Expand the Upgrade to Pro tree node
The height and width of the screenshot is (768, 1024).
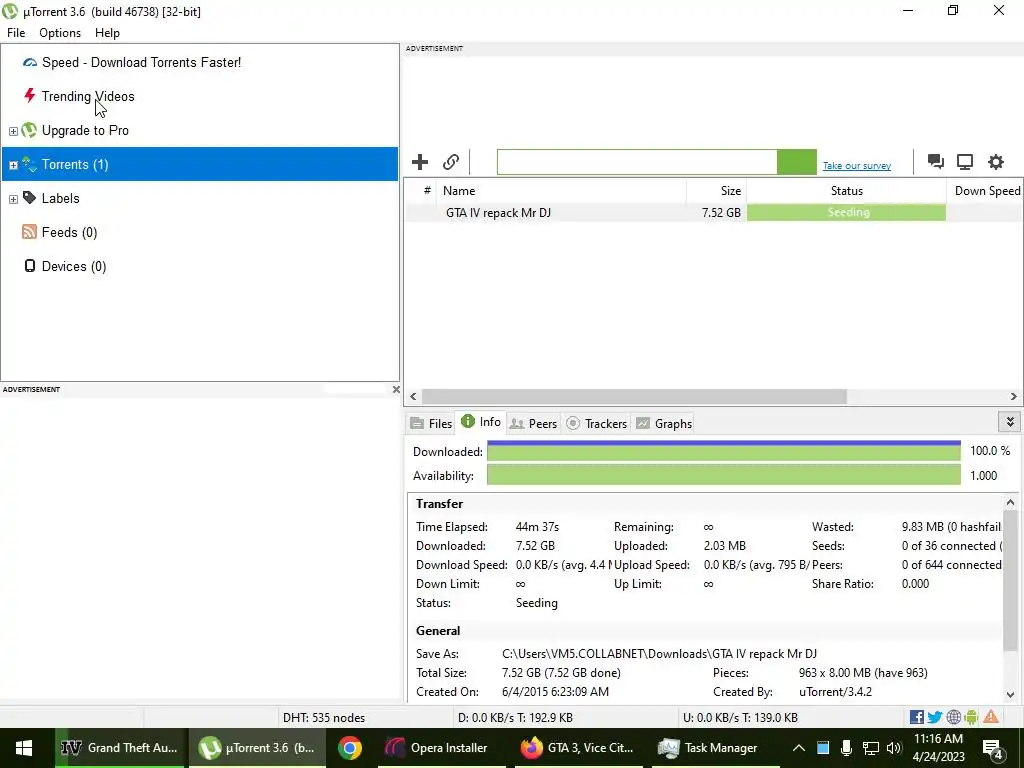click(13, 131)
